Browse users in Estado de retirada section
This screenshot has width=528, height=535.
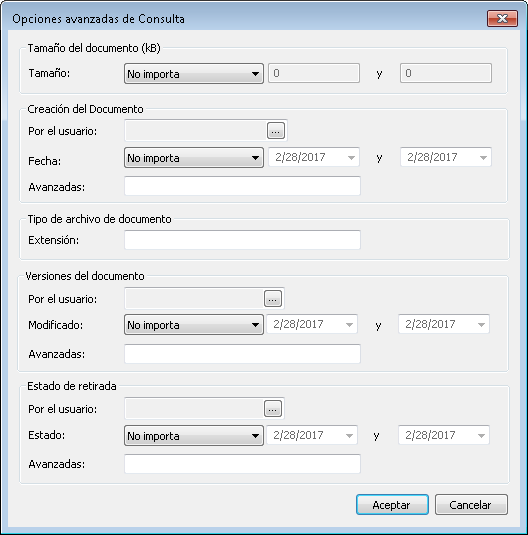(273, 408)
